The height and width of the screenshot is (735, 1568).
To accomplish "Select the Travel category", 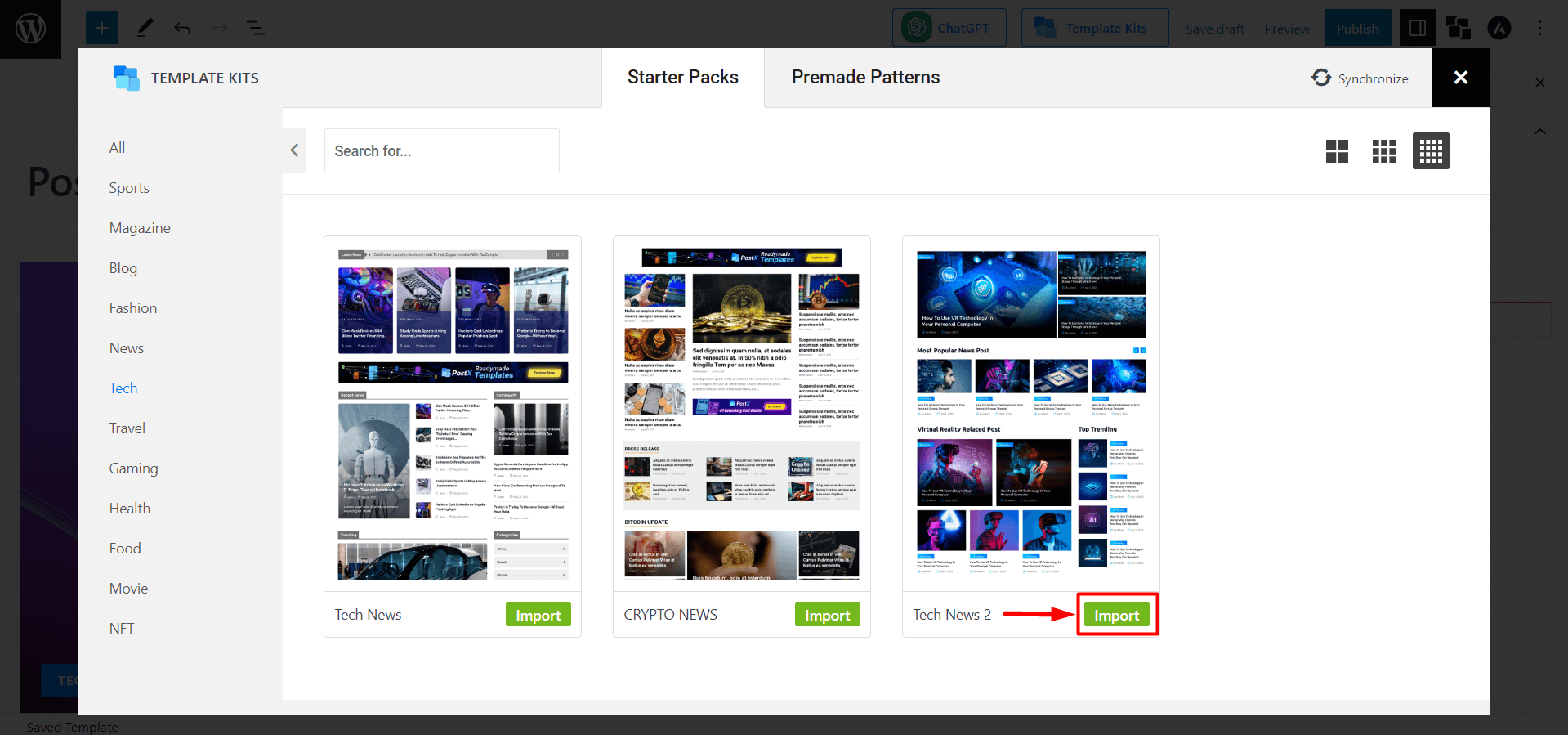I will tap(127, 428).
